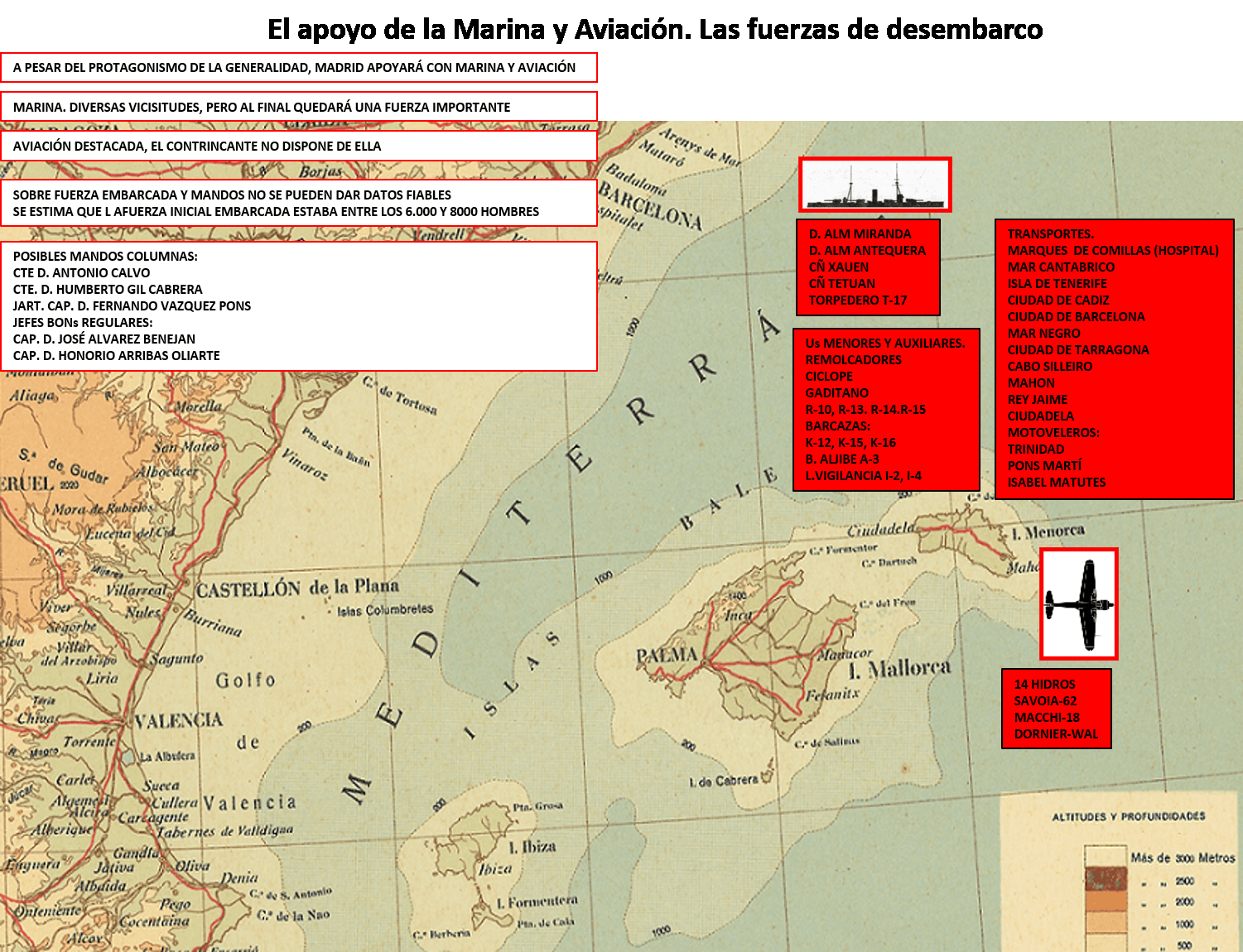Click 'I. Mallorca' map label
The width and height of the screenshot is (1243, 952).
tap(900, 668)
